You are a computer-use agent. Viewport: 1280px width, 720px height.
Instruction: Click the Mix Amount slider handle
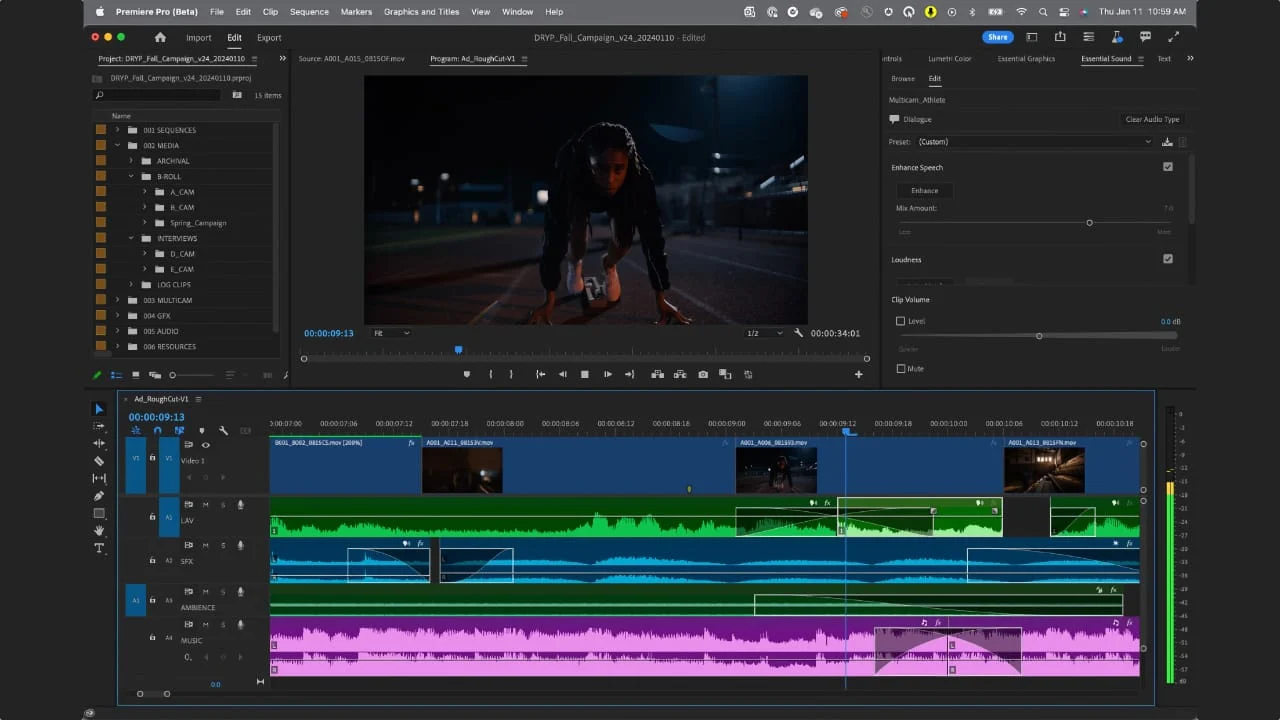point(1089,222)
